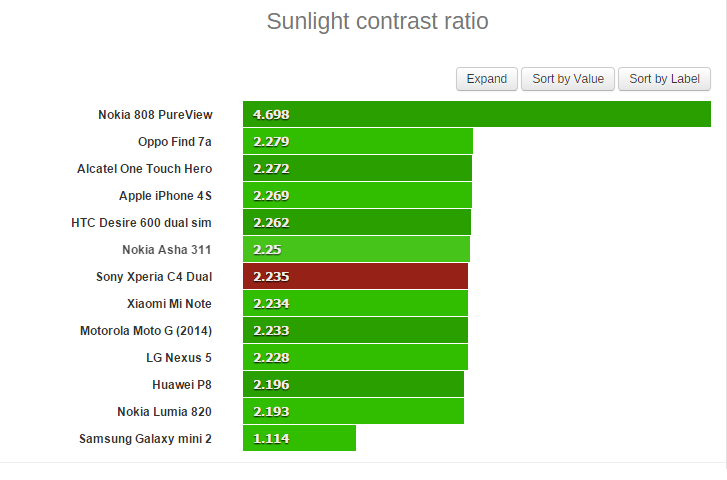Select the Nokia Lumia 820 label
The image size is (727, 480).
(164, 411)
